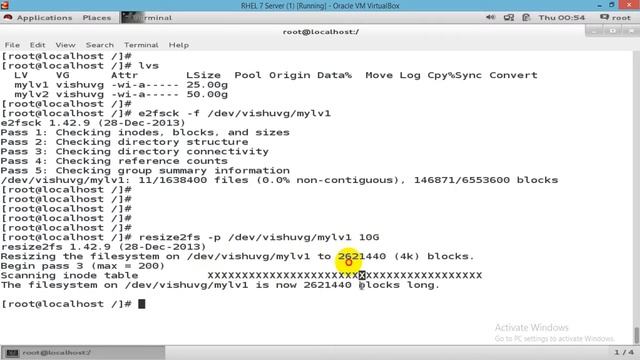Screen dimensions: 640x360
Task: Click the 'Scanning inode table' progress line
Action: 241,276
